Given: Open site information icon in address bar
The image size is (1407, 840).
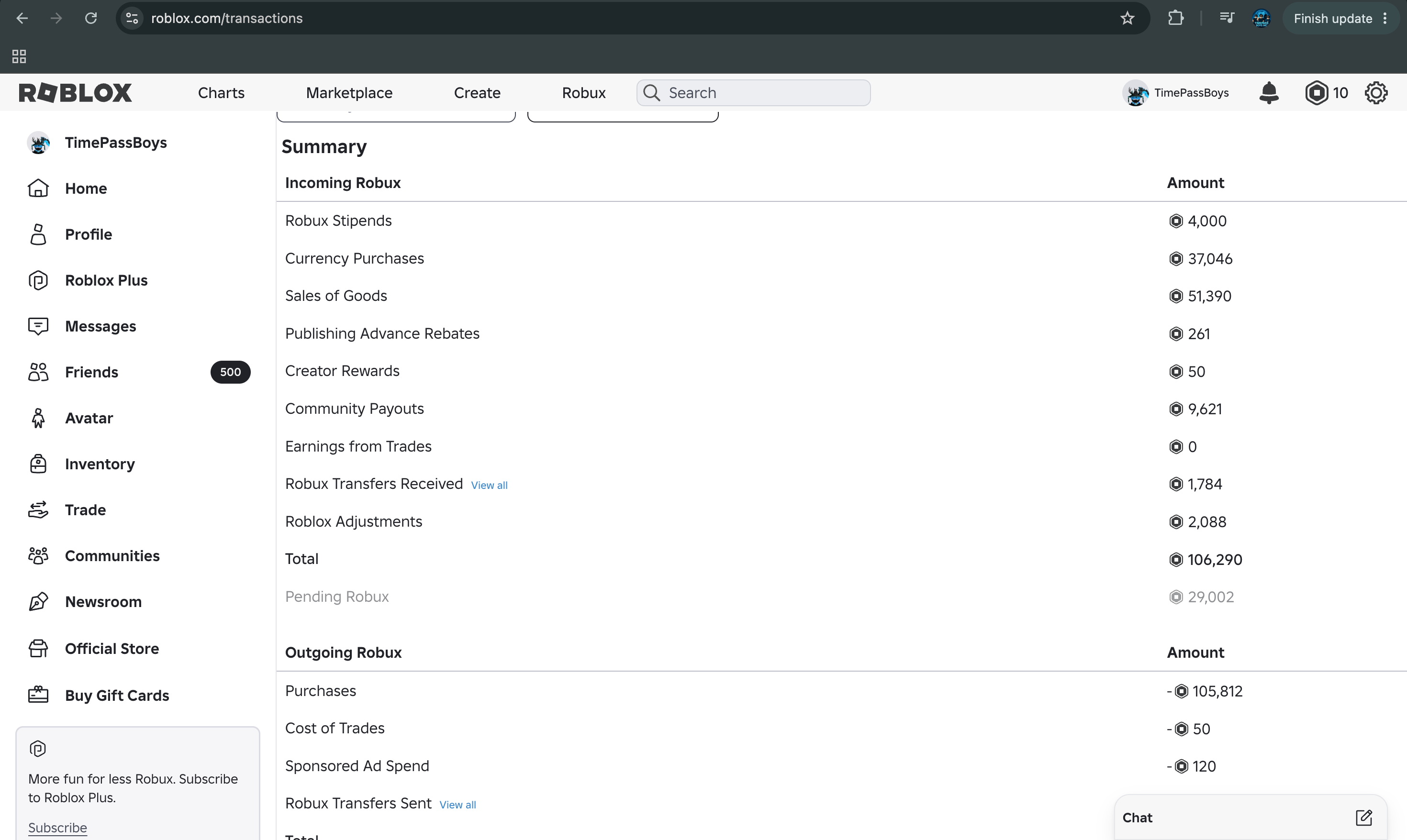Looking at the screenshot, I should click(132, 18).
